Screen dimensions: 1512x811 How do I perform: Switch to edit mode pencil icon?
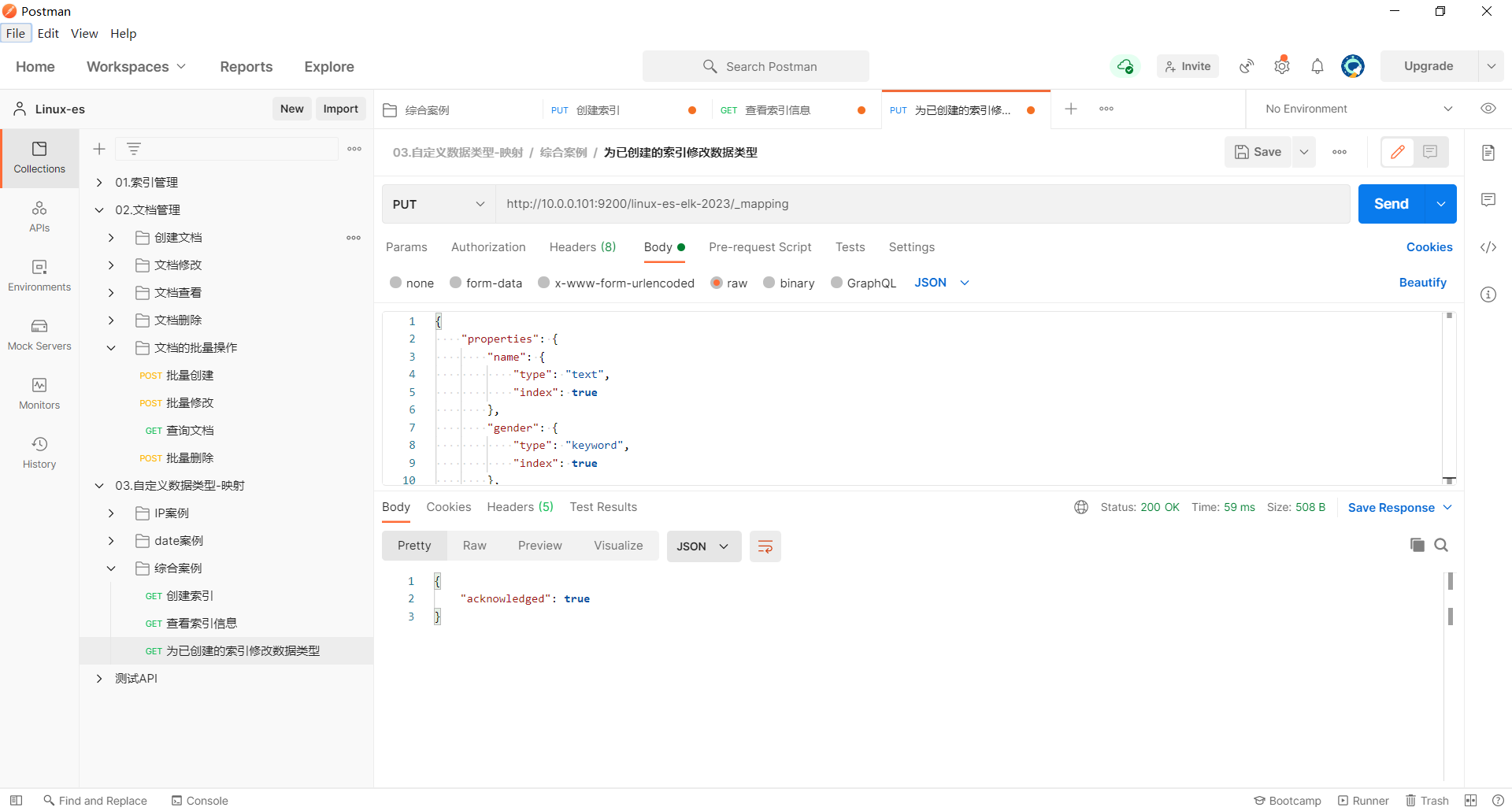(x=1398, y=152)
